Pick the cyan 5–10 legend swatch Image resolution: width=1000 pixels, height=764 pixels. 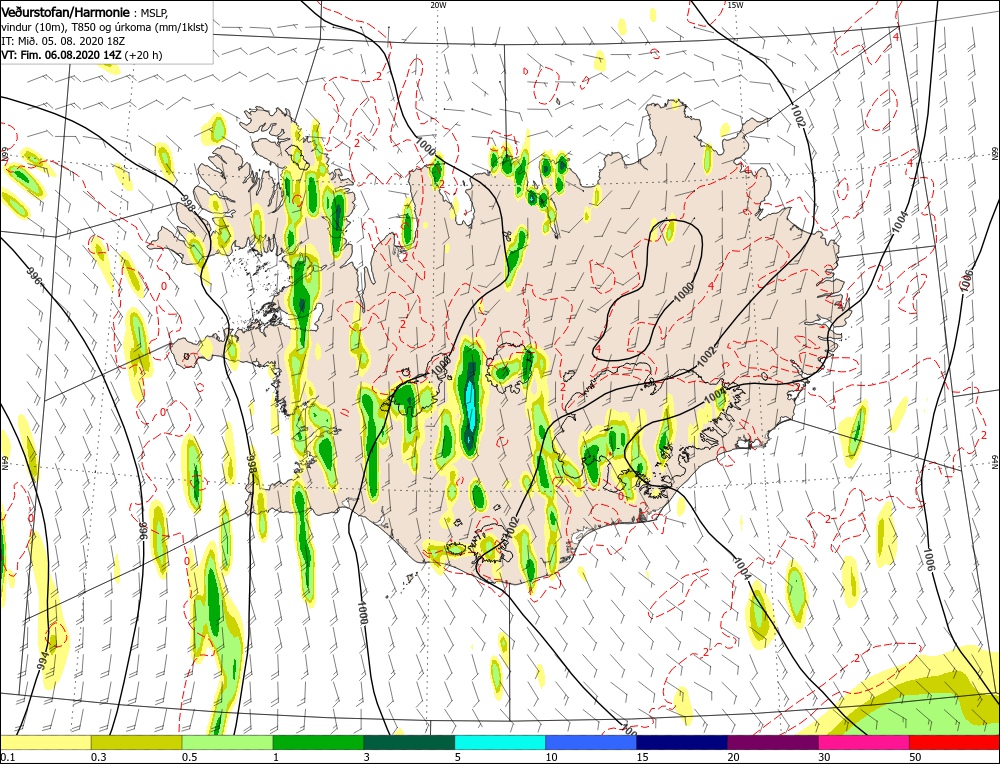coord(500,742)
